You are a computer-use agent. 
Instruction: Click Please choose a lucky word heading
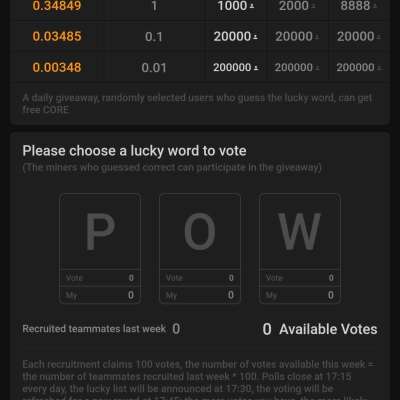pos(134,151)
